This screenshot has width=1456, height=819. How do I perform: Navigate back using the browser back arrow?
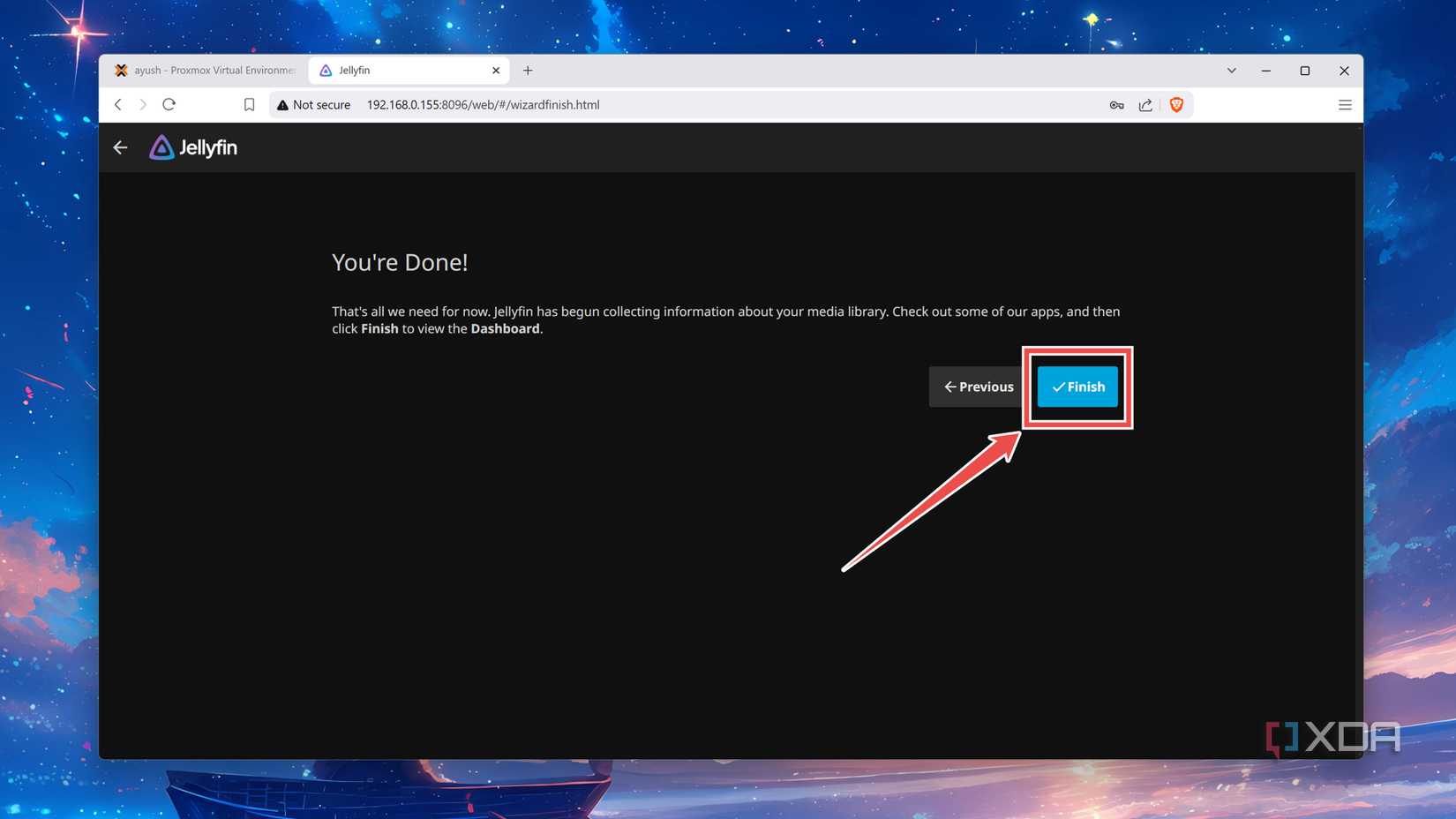[118, 104]
